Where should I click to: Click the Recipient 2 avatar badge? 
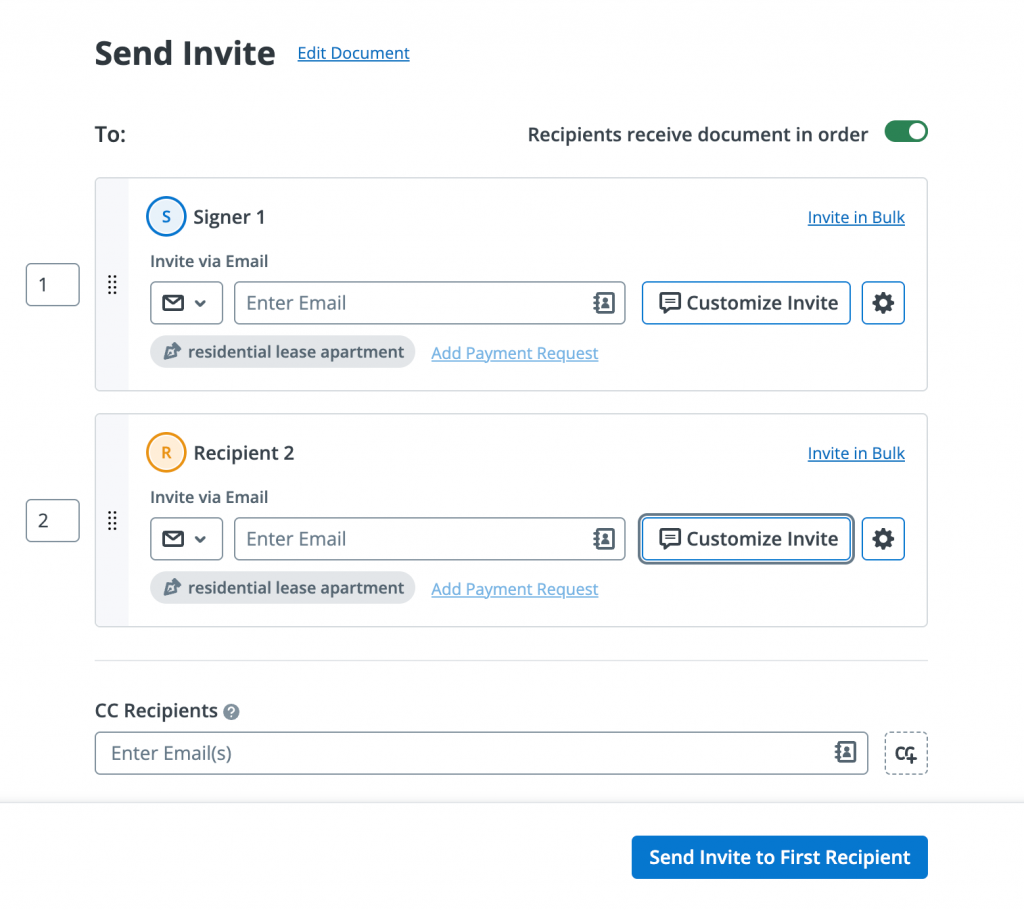tap(166, 452)
